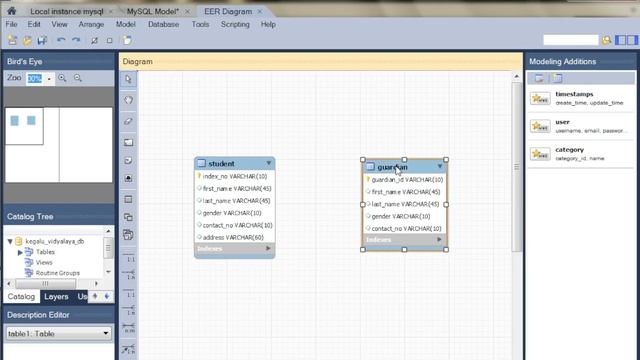Select the place text note tool

129,160
